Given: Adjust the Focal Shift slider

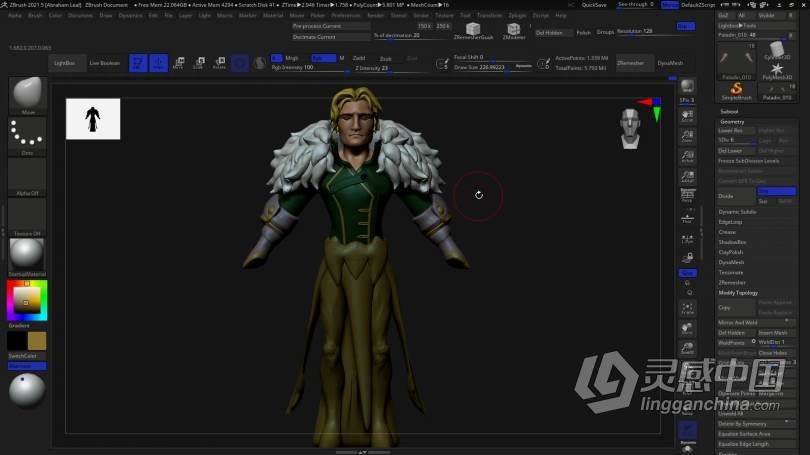Looking at the screenshot, I should [x=492, y=57].
